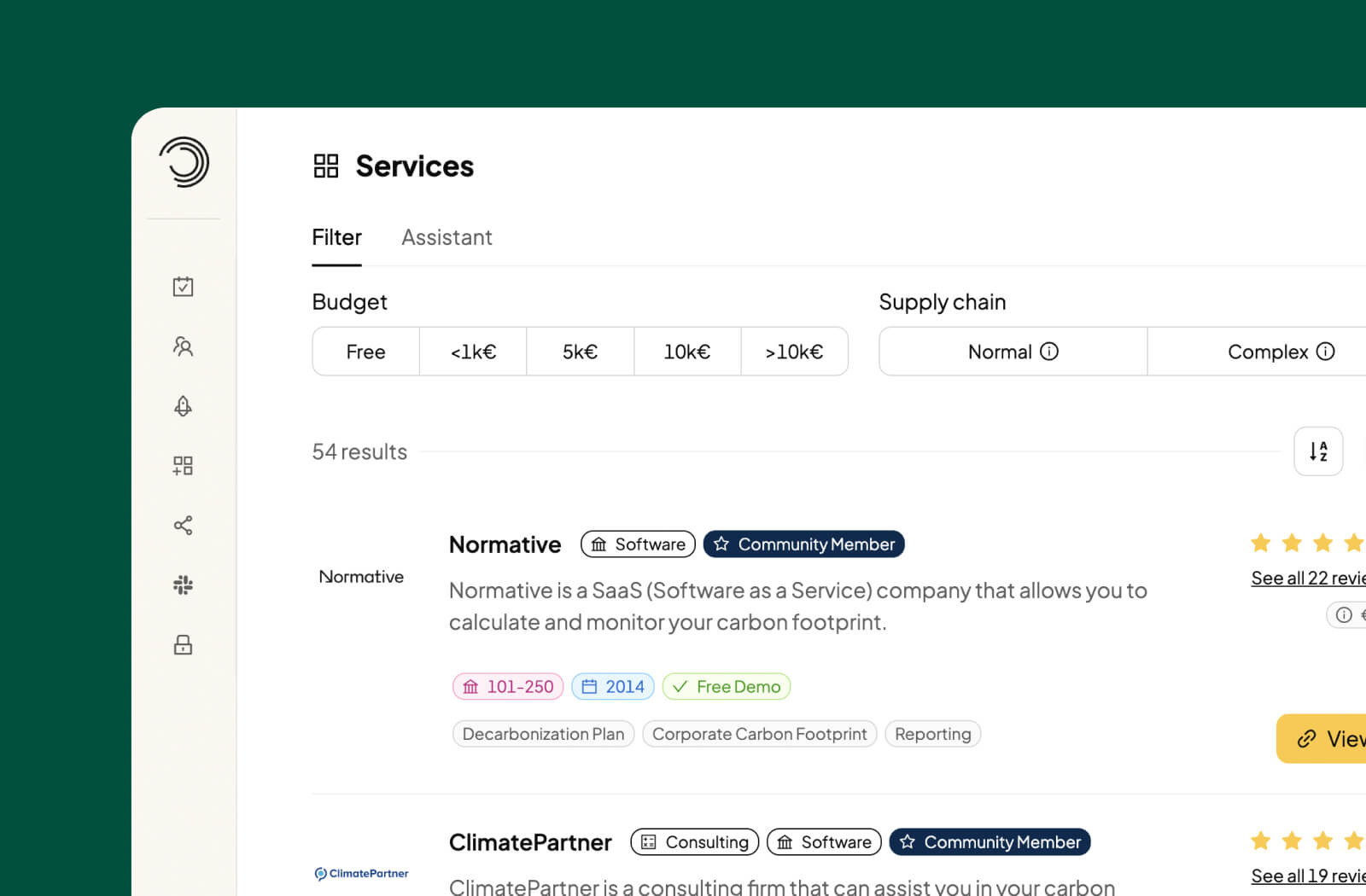
Task: Click ClimatePartner's Software tag
Action: point(824,842)
